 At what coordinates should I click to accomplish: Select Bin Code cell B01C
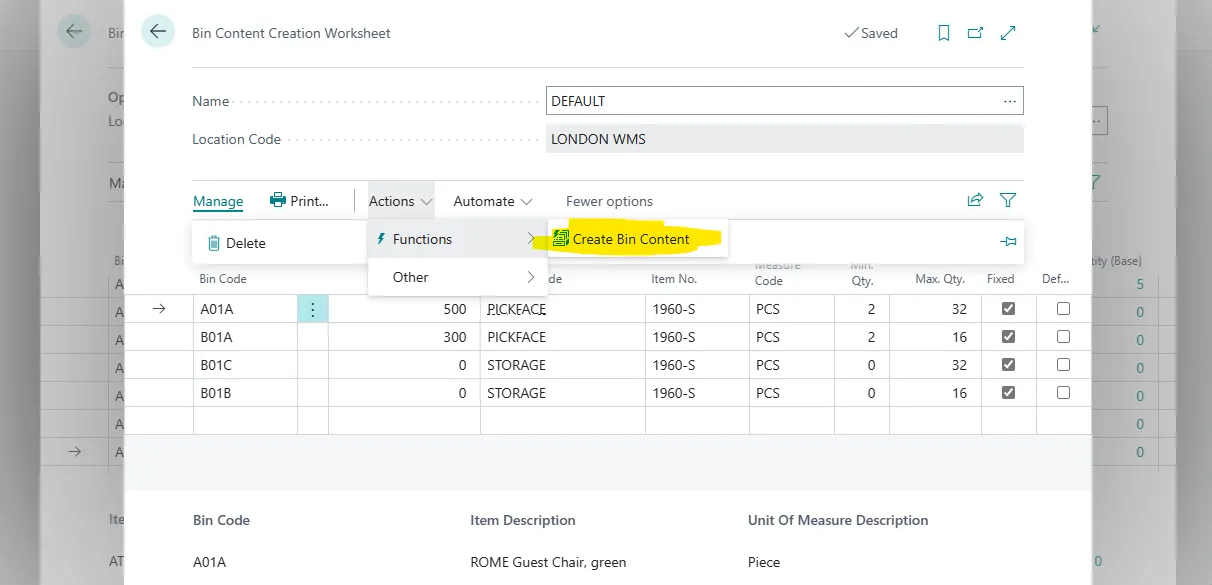click(x=245, y=365)
